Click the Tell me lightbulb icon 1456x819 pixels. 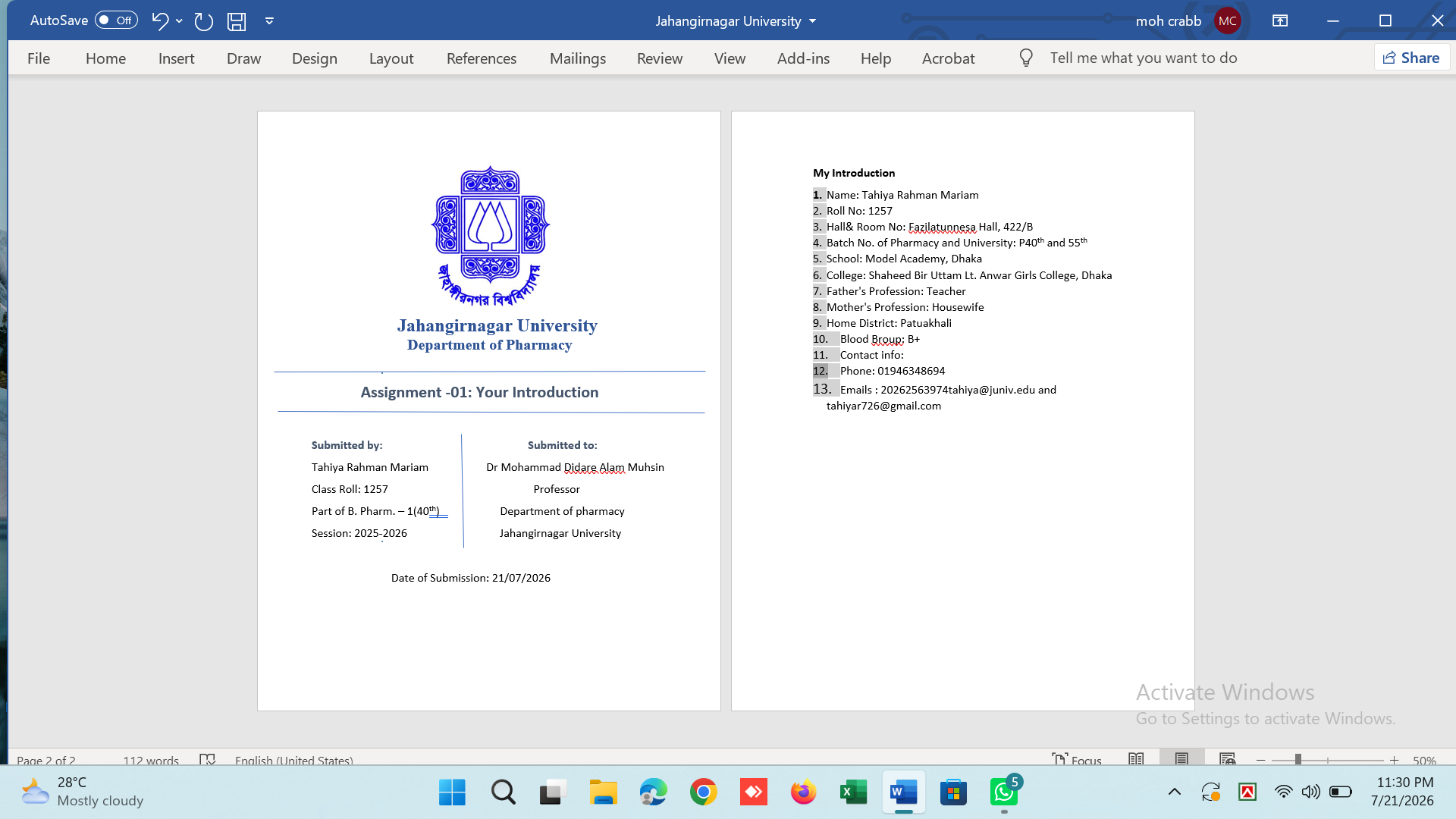tap(1026, 58)
